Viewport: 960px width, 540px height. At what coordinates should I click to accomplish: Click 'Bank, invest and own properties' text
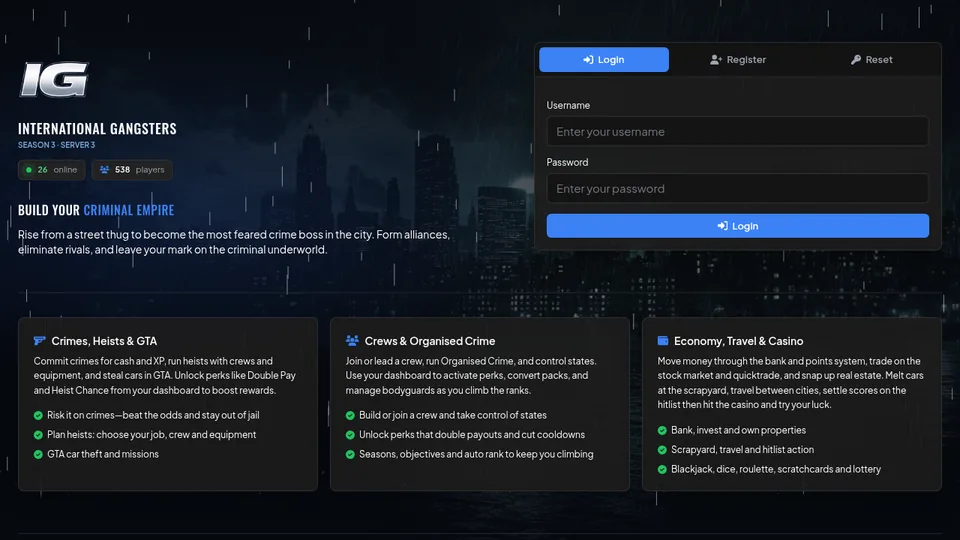pyautogui.click(x=738, y=430)
